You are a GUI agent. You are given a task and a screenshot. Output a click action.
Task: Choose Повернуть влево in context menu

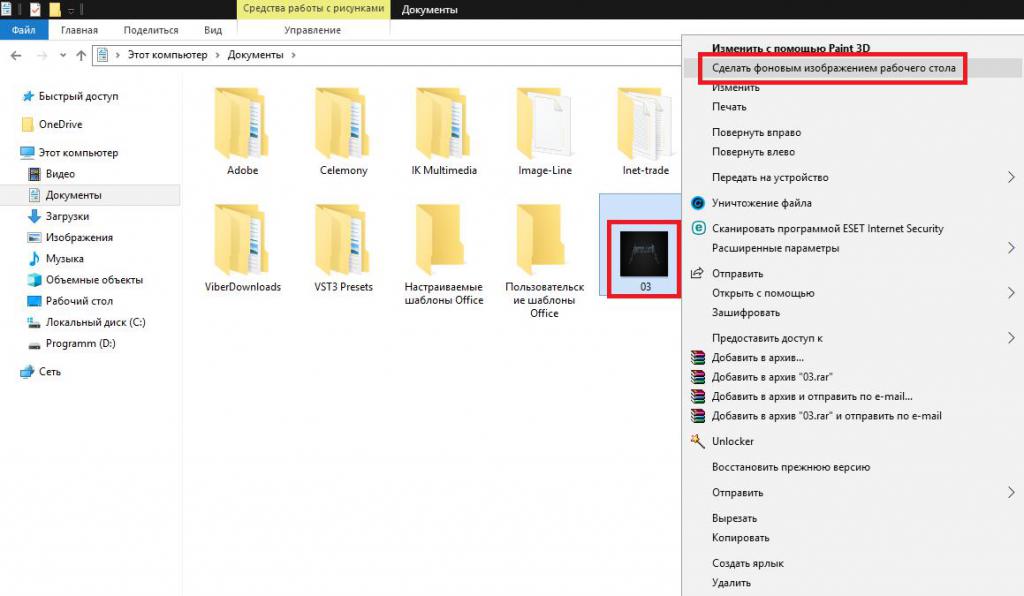click(753, 151)
